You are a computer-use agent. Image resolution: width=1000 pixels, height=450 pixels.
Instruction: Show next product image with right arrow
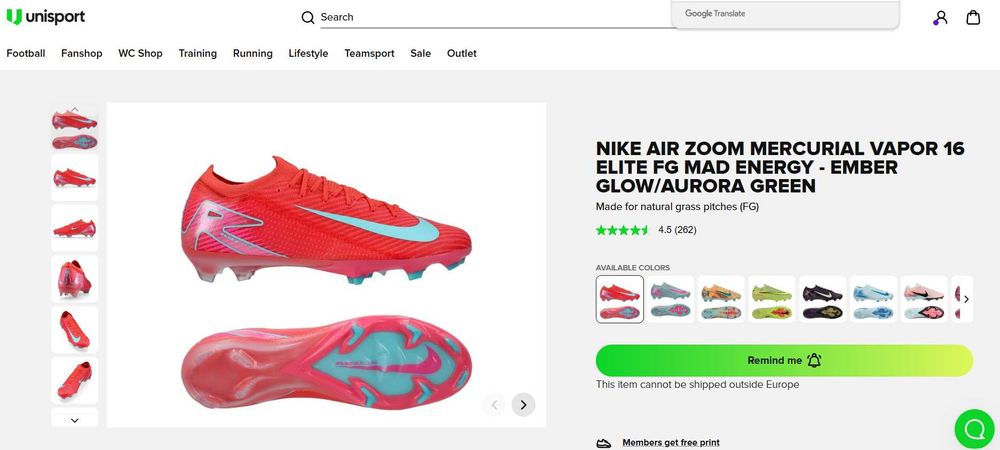[x=524, y=405]
